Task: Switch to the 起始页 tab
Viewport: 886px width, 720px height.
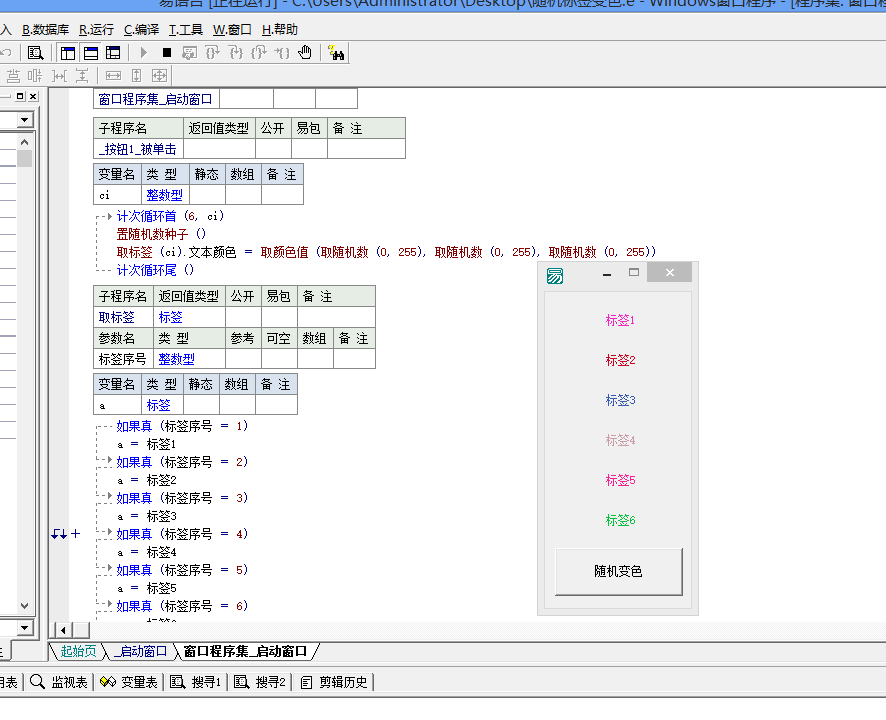Action: (78, 652)
